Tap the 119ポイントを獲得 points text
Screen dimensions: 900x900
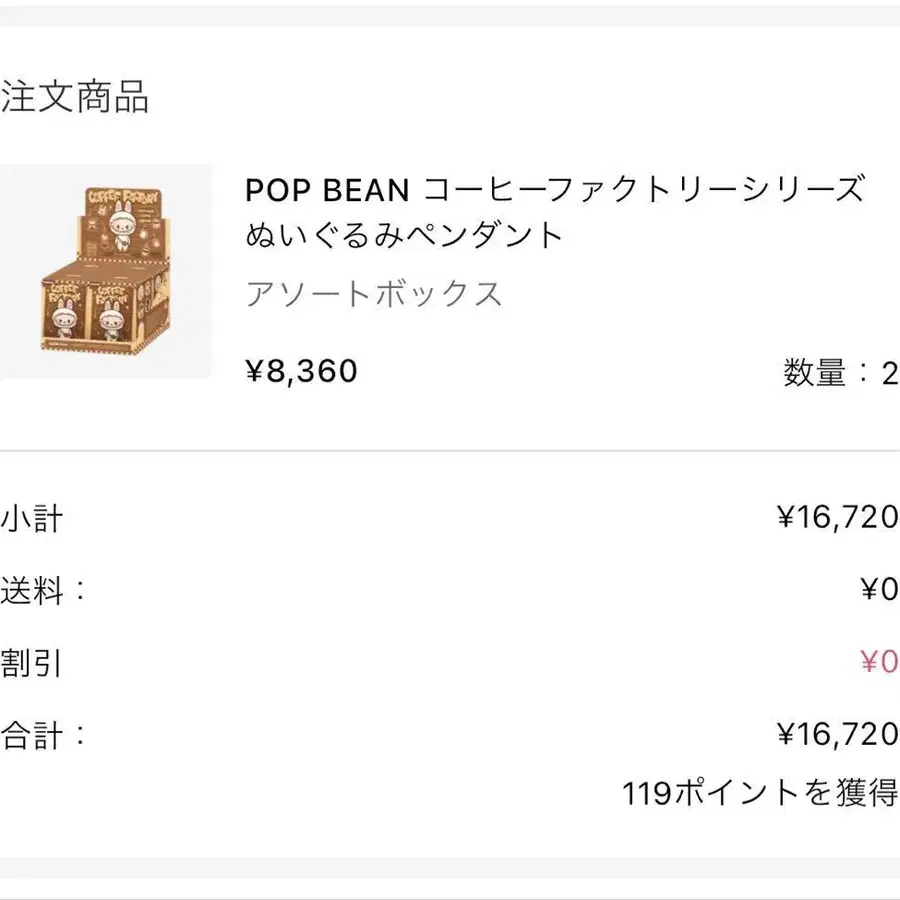tap(760, 793)
